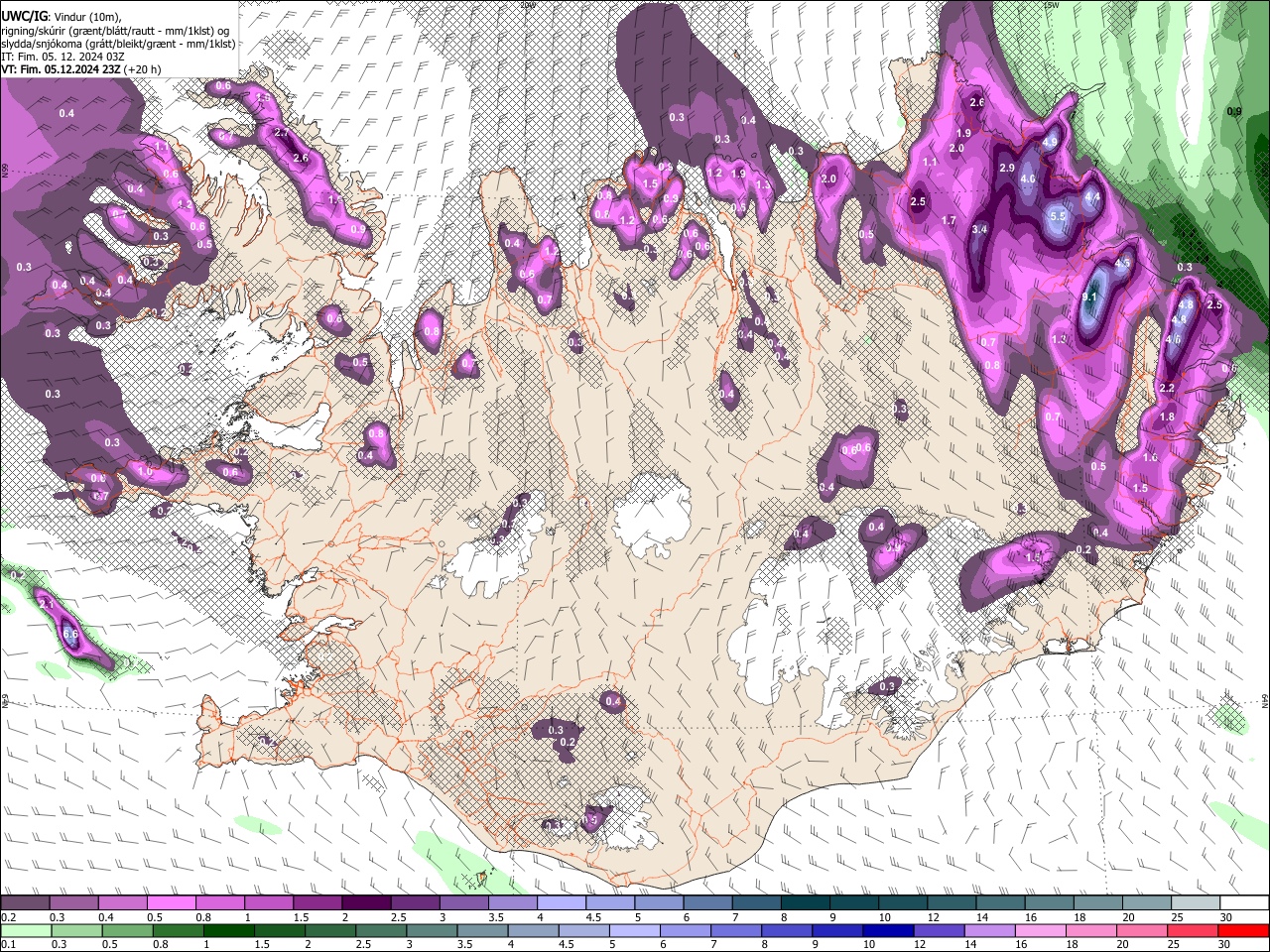Click the 2.7 value in the northwest
Screen dimensions: 1270x952
[x=281, y=133]
